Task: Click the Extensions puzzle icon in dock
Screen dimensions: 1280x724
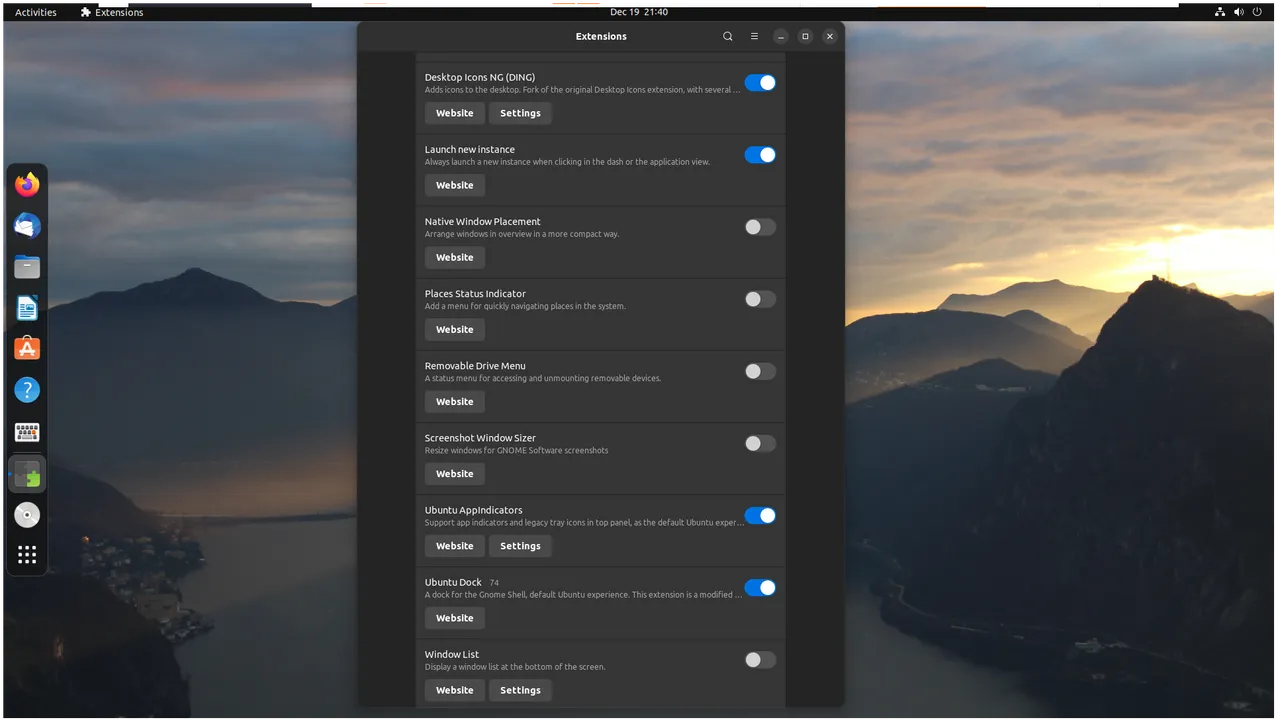Action: click(27, 474)
